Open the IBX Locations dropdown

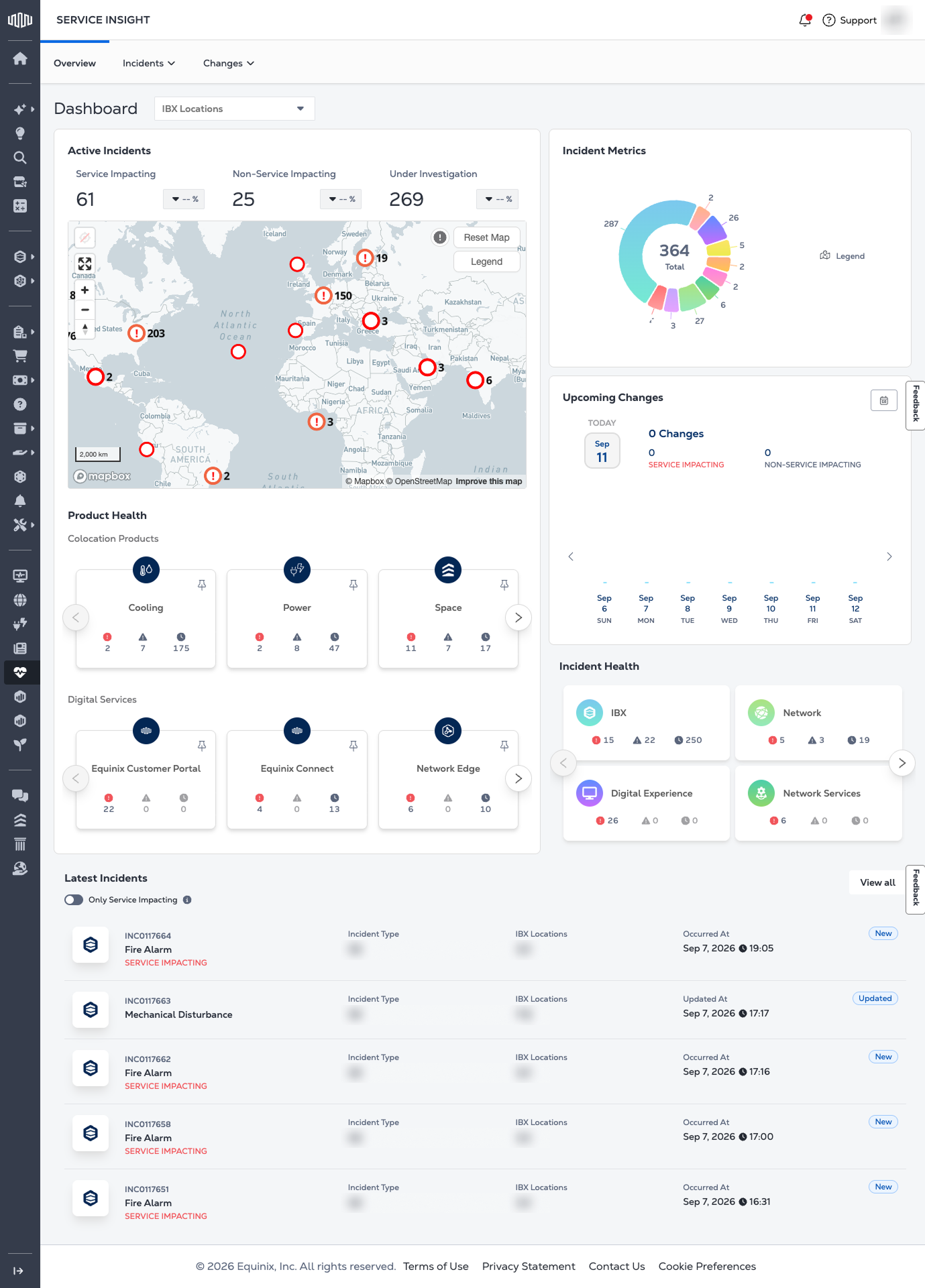(x=235, y=109)
